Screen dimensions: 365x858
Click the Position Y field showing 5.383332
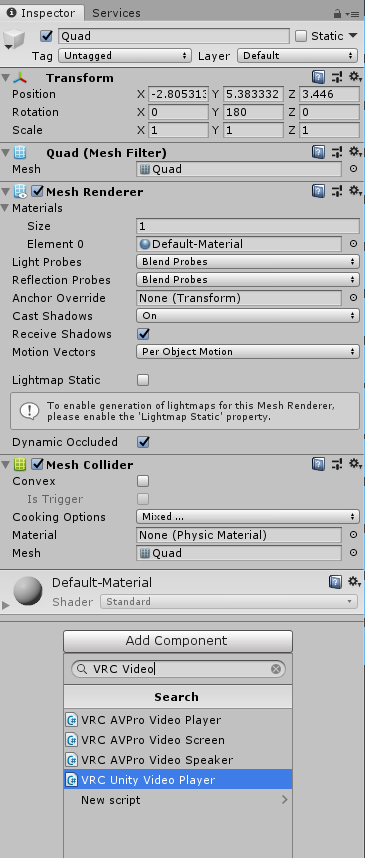point(253,94)
